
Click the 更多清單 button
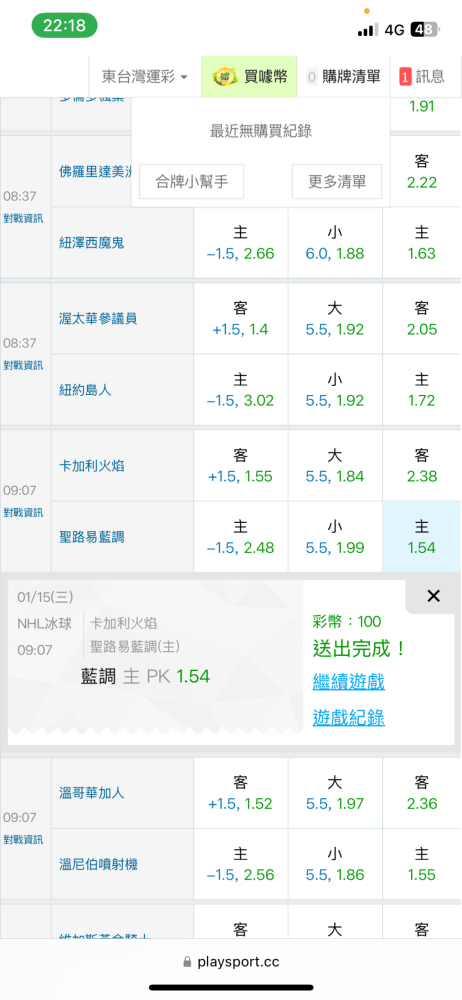(337, 182)
